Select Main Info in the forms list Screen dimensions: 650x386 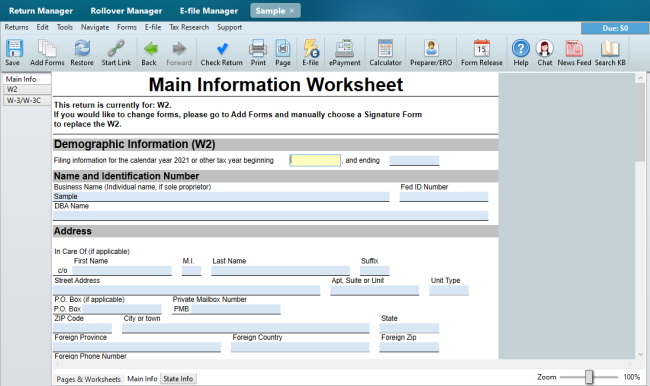[27, 79]
